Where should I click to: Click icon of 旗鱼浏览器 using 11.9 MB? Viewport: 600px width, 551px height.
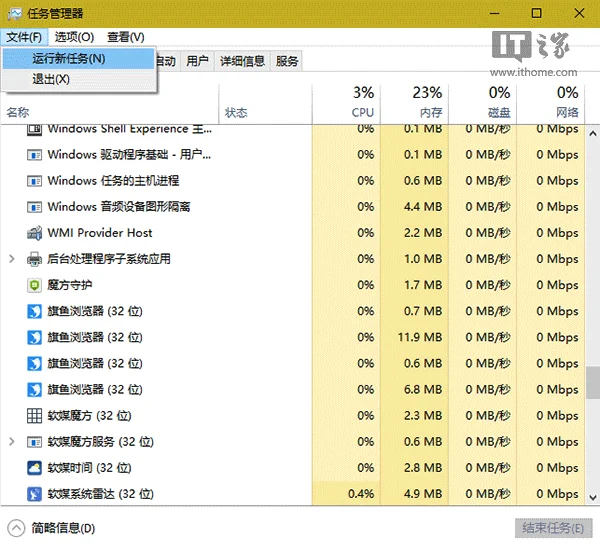tap(34, 337)
